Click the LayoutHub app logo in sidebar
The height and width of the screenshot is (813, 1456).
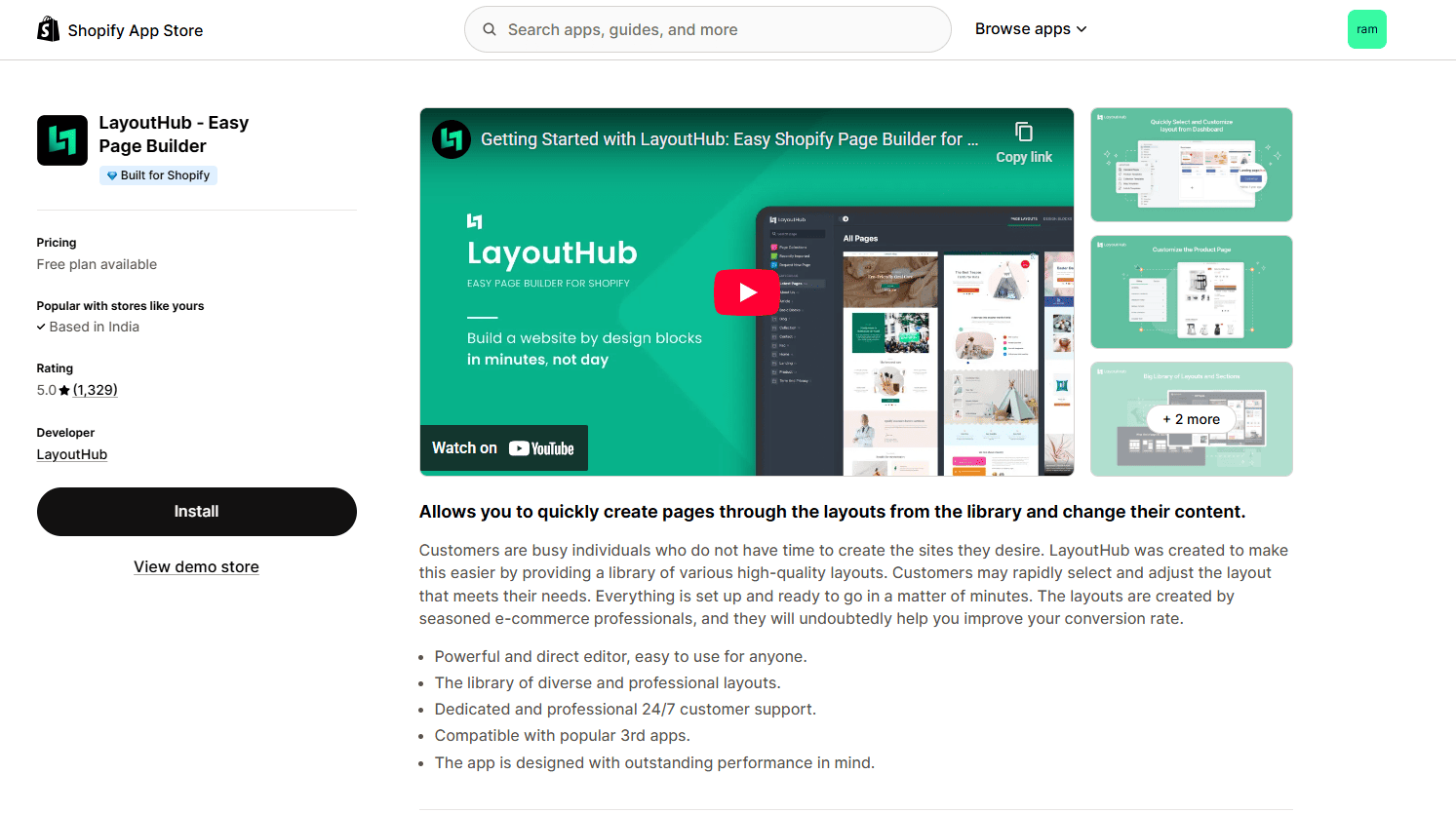pos(62,140)
